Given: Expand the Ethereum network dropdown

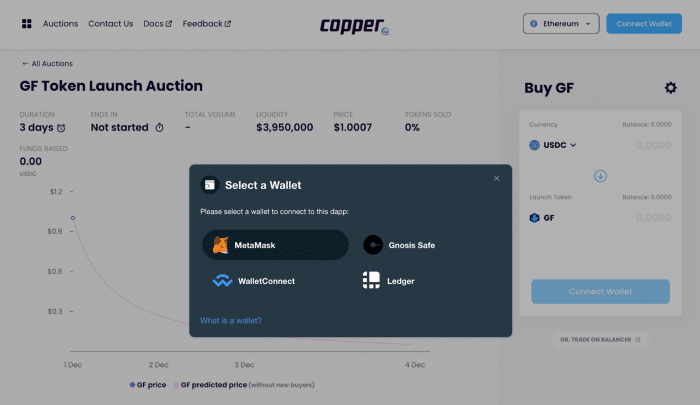Looking at the screenshot, I should click(560, 23).
